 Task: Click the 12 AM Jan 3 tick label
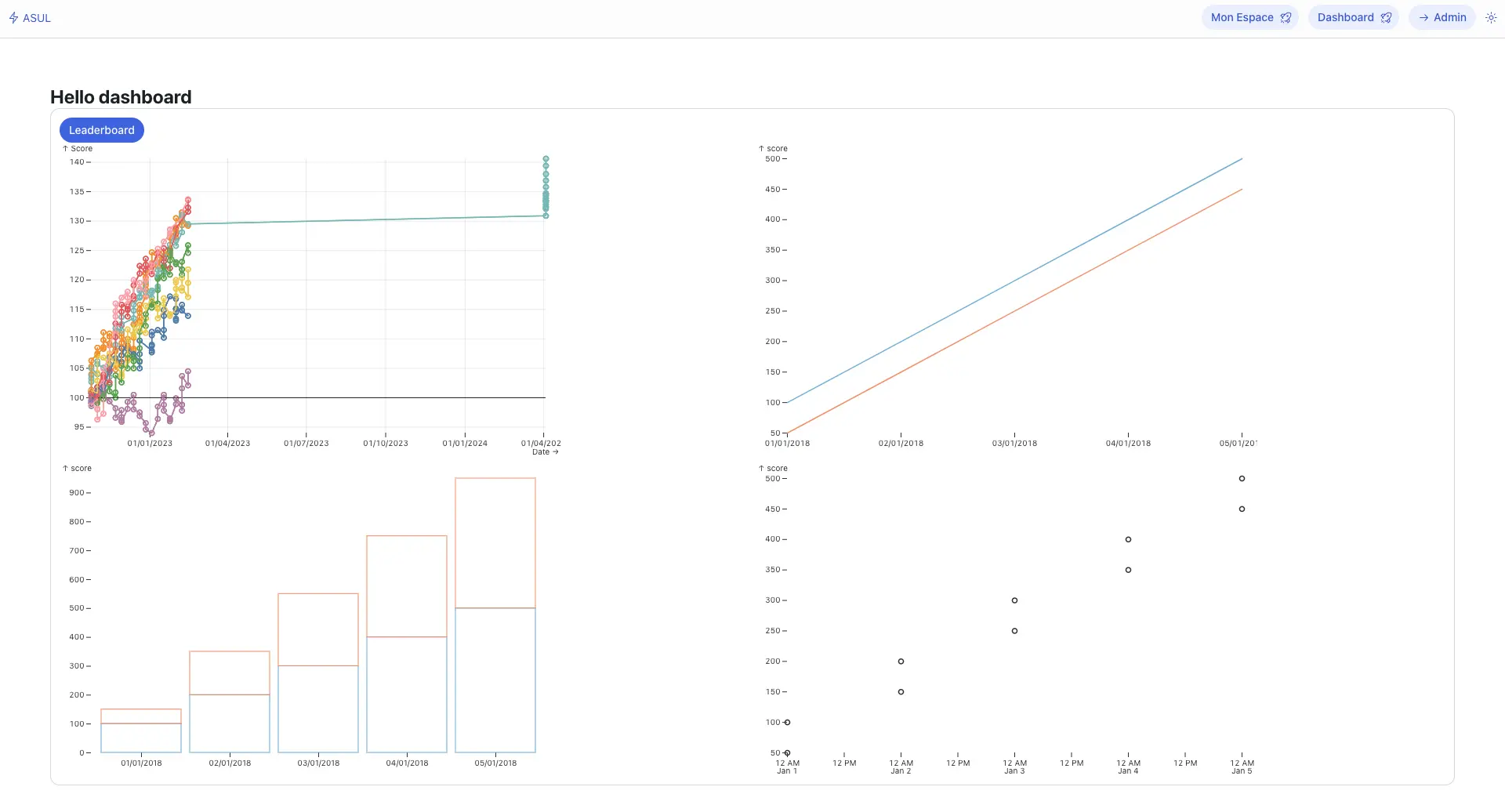[x=1014, y=767]
